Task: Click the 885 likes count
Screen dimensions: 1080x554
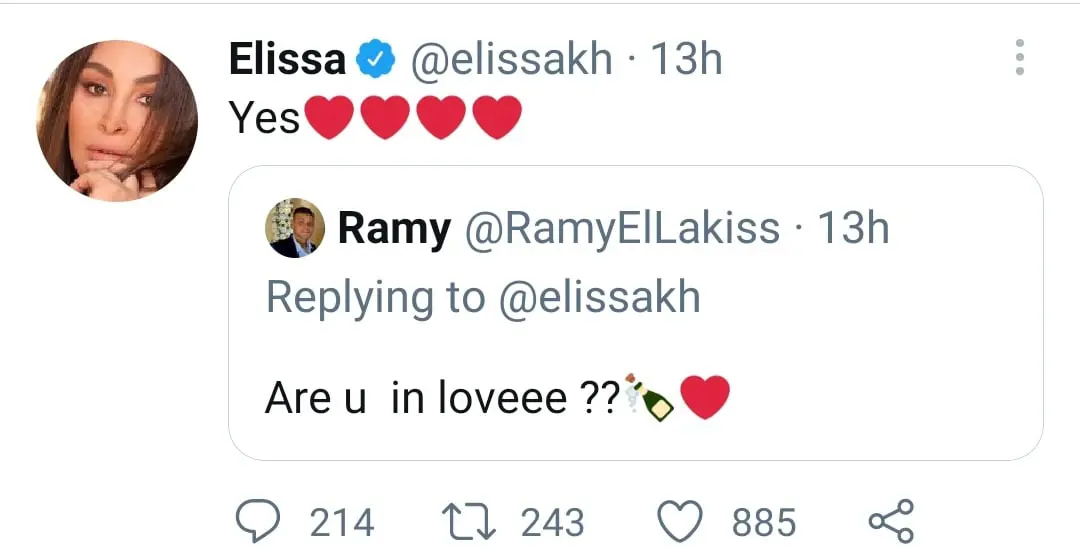Action: tap(764, 522)
